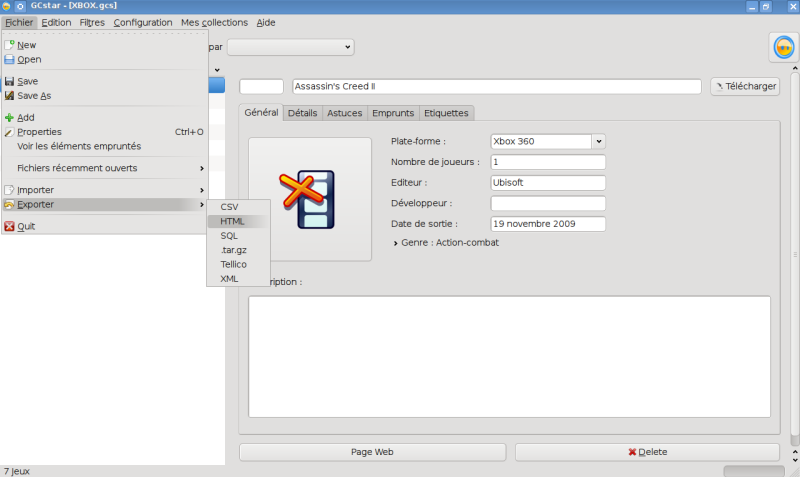Open the Fichier menu

[x=19, y=22]
